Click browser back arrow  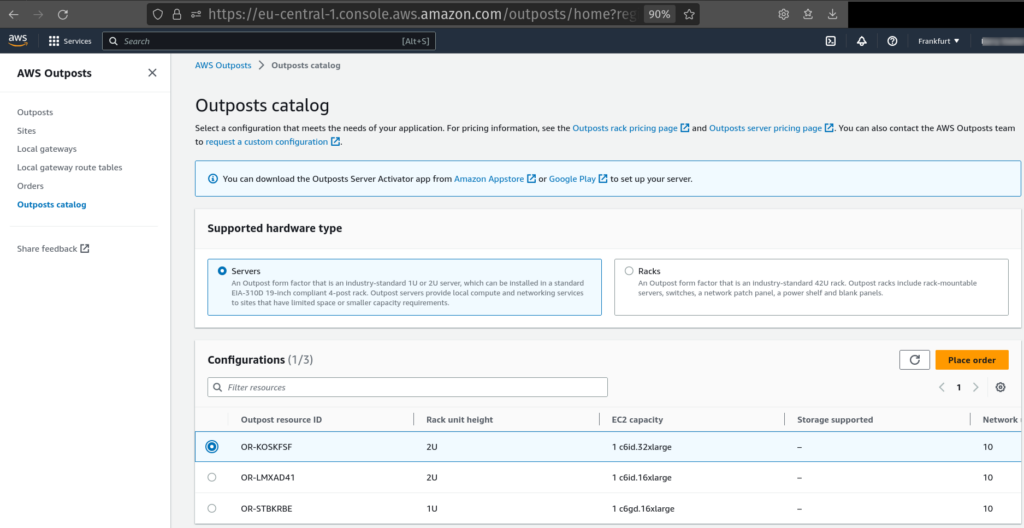14,14
